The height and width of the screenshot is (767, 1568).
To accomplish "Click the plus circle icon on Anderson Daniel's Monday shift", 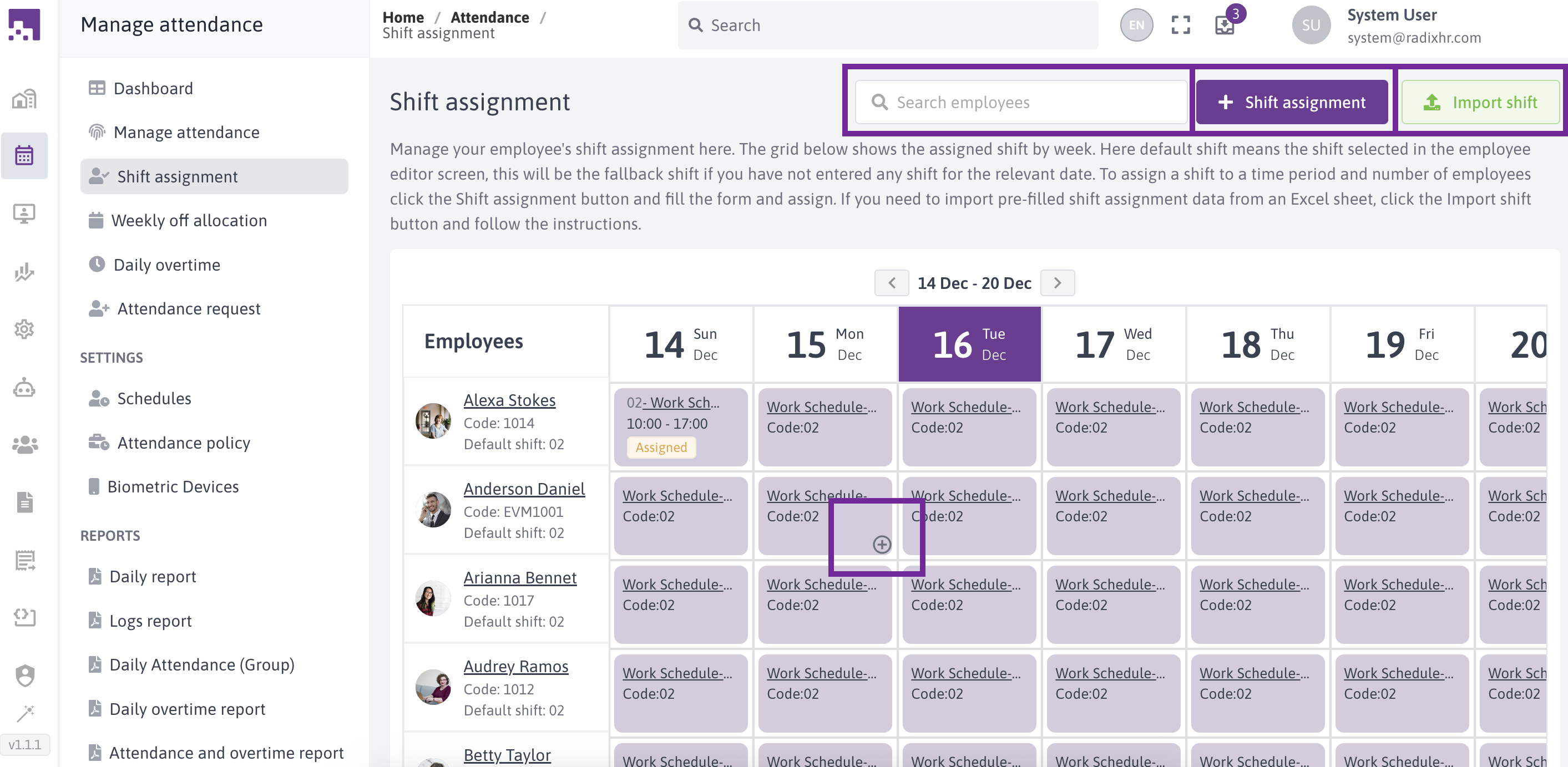I will [882, 545].
